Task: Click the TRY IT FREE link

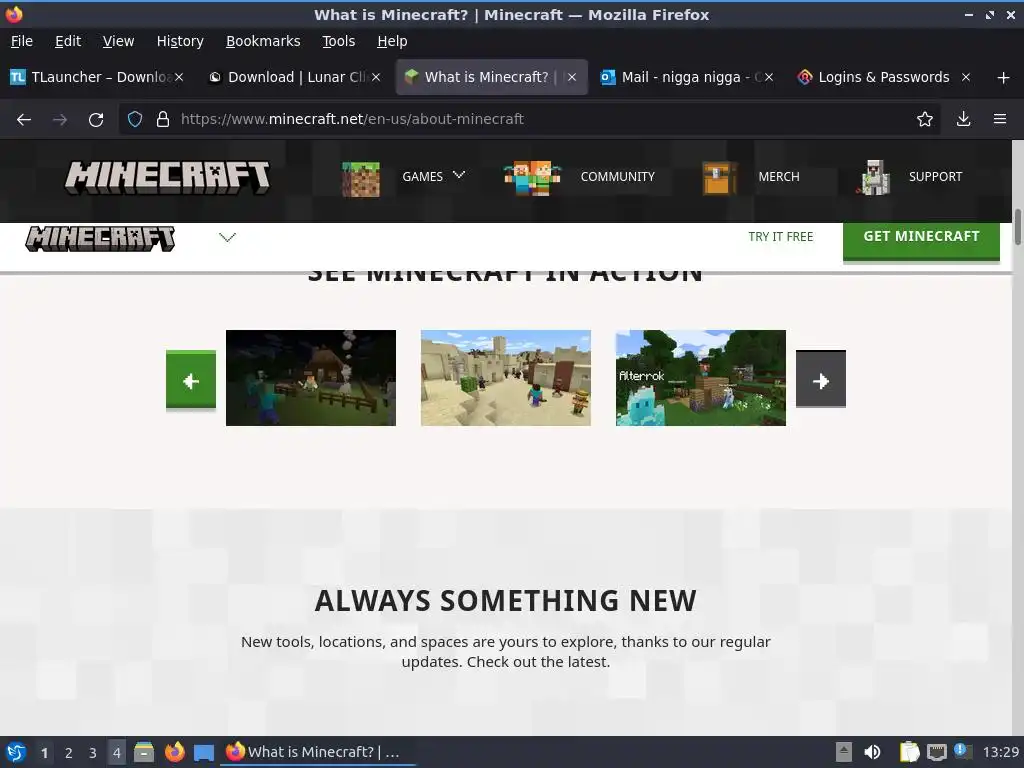Action: point(780,237)
